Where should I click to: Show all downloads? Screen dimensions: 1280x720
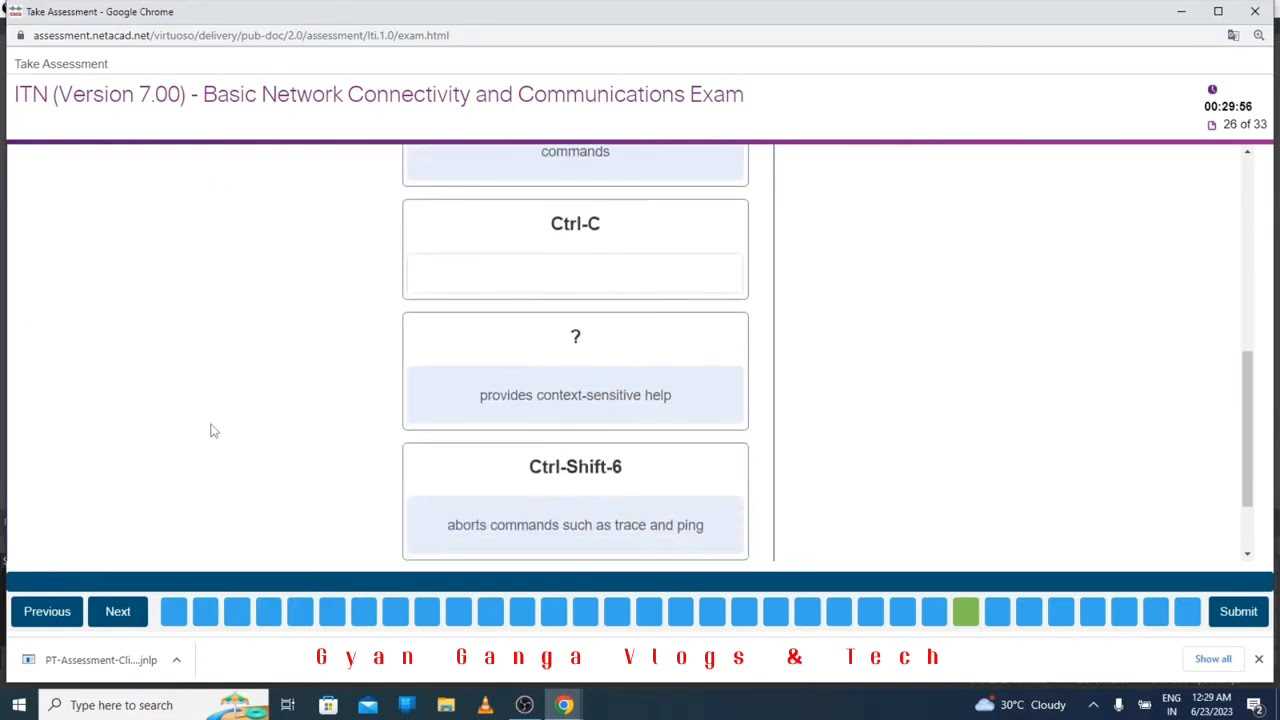tap(1213, 659)
